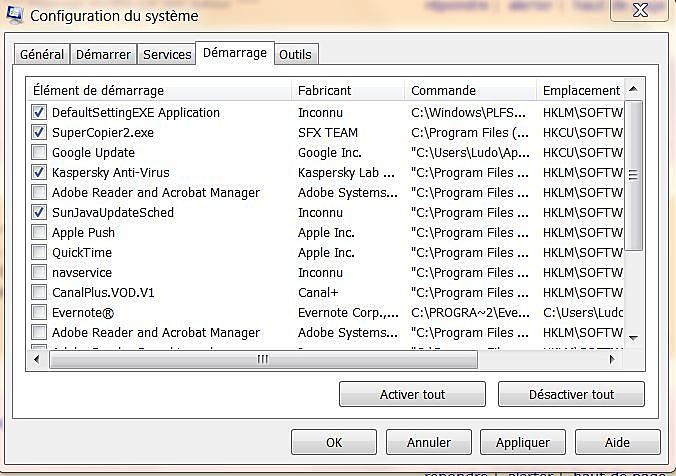Uncheck DefaultSettingEXE Application checkbox
This screenshot has width=676, height=476.
39,112
